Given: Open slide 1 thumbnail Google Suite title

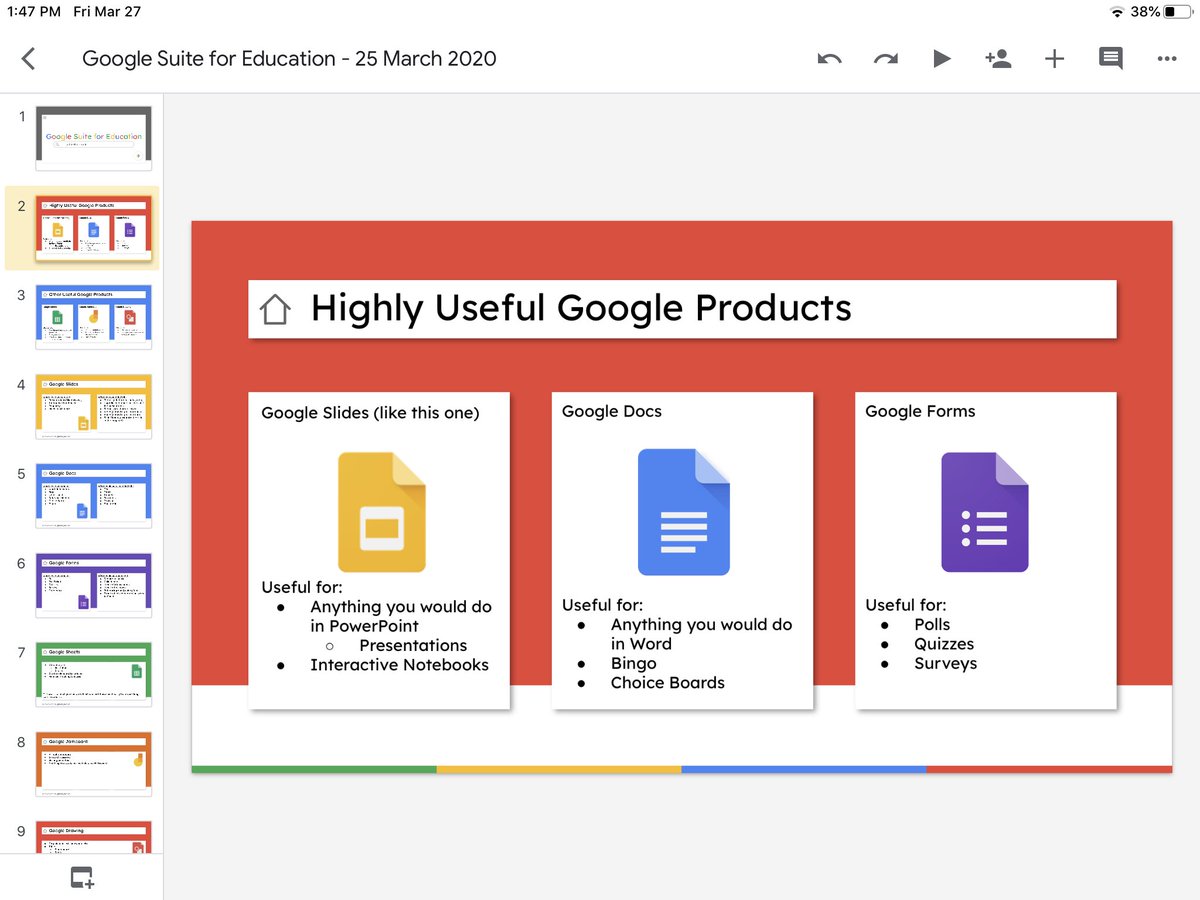Looking at the screenshot, I should click(94, 137).
